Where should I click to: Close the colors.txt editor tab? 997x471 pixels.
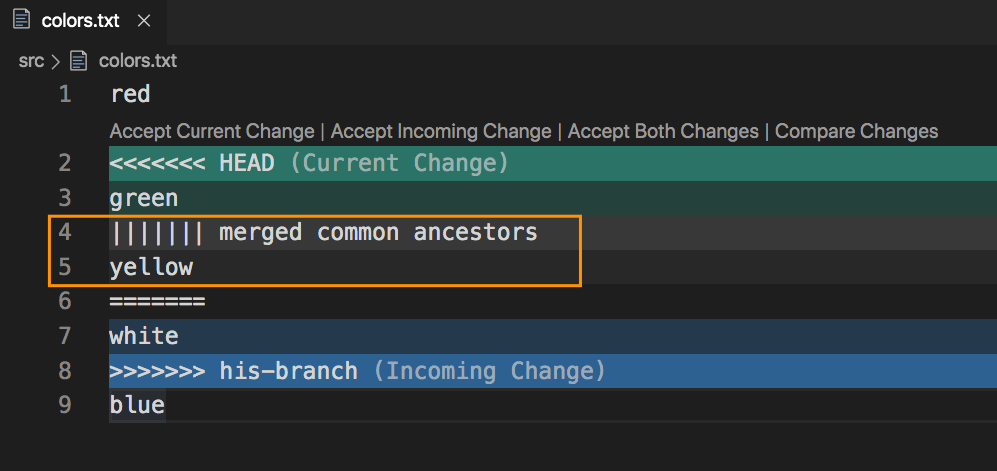point(141,21)
